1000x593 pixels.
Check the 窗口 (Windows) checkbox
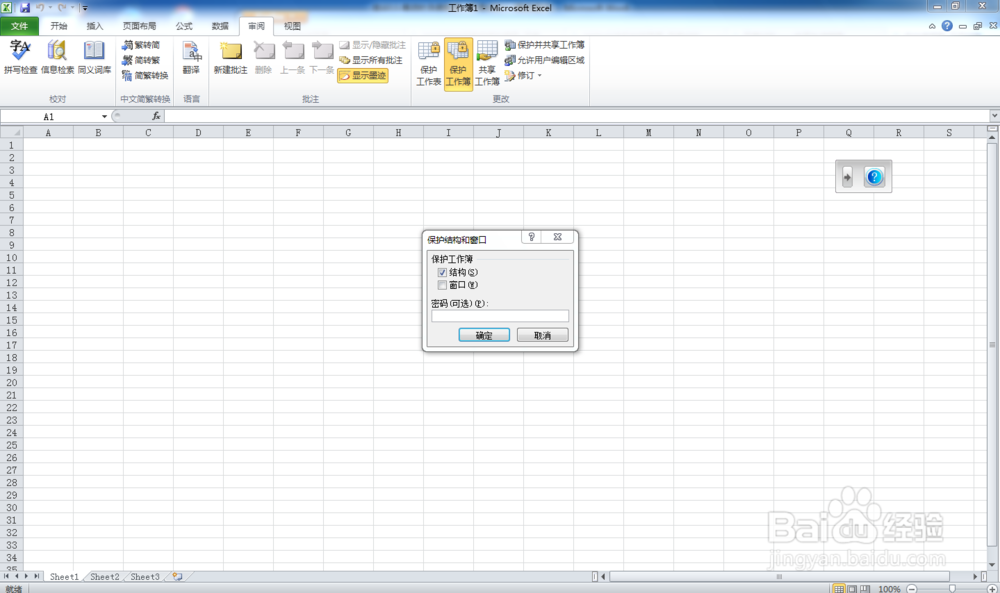pos(442,285)
